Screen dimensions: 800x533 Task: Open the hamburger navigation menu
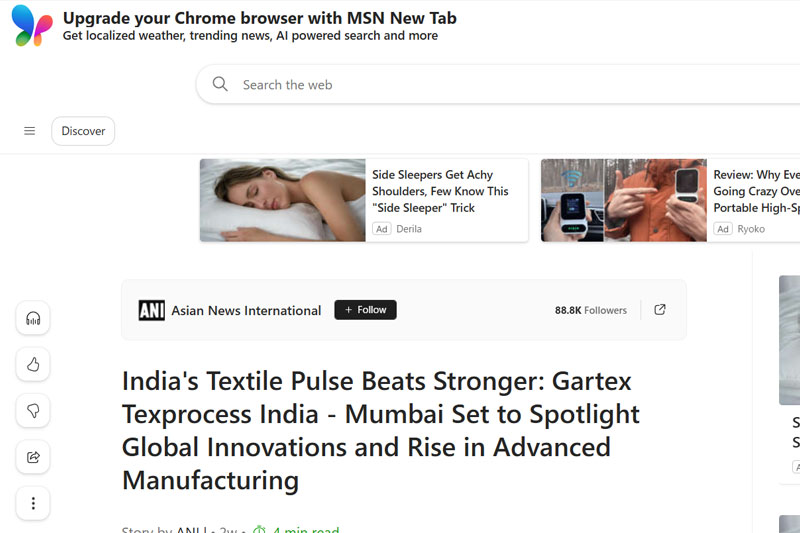[x=30, y=131]
